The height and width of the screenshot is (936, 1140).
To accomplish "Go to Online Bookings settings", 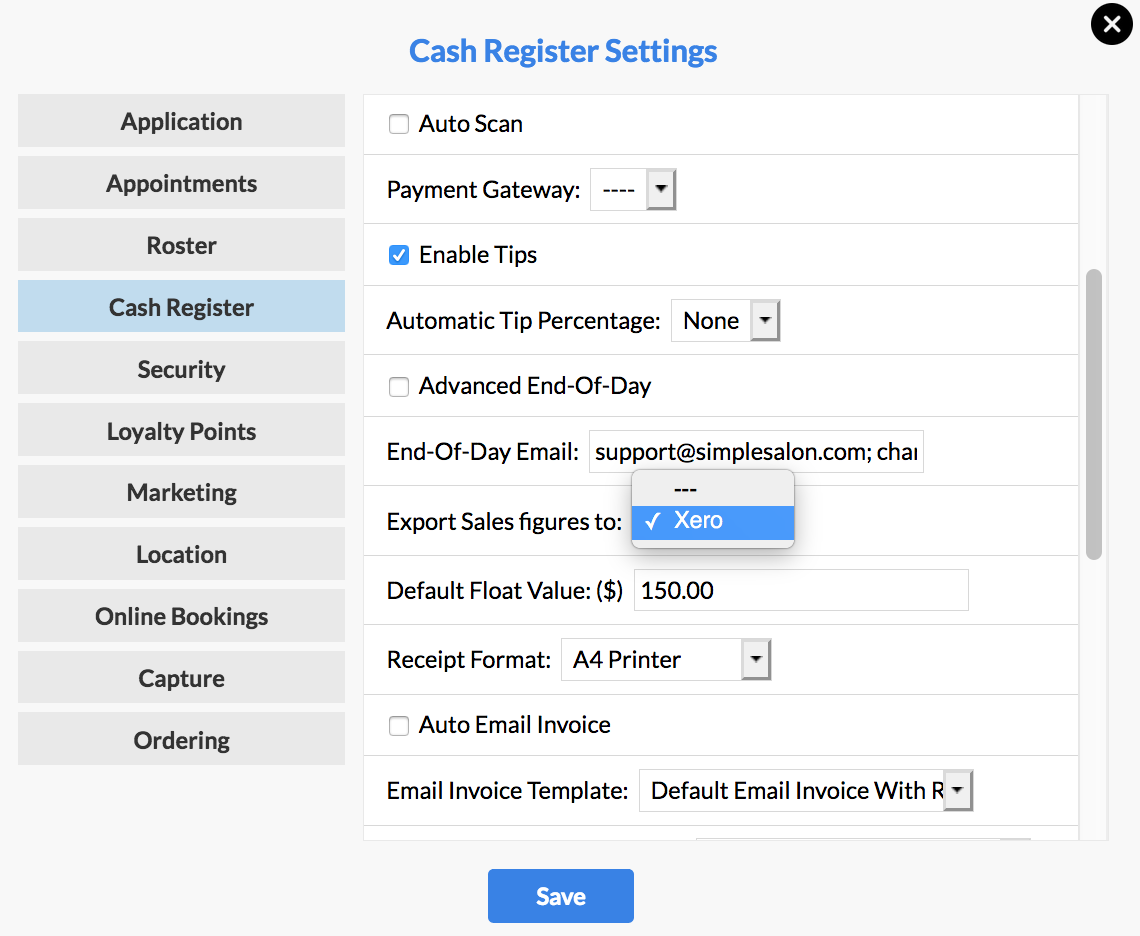I will coord(181,615).
